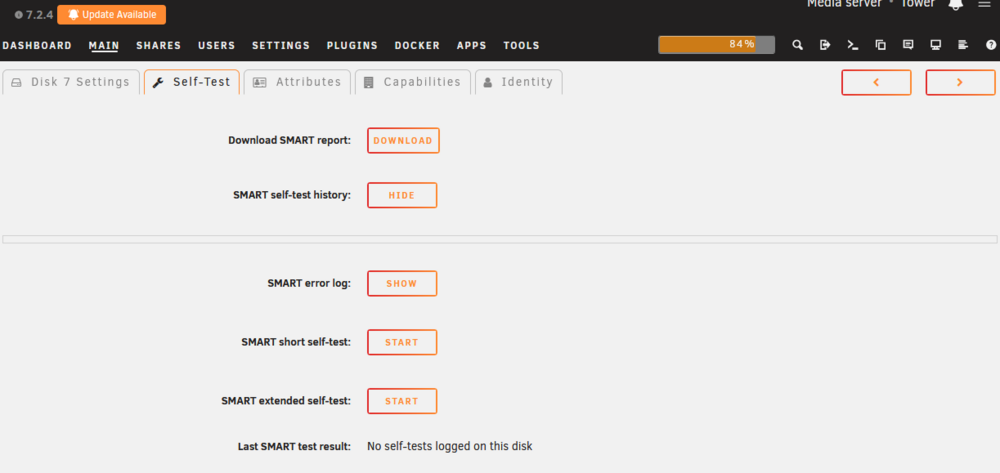The width and height of the screenshot is (1000, 473).
Task: Click the wrench icon on Self-Test tab
Action: (158, 82)
